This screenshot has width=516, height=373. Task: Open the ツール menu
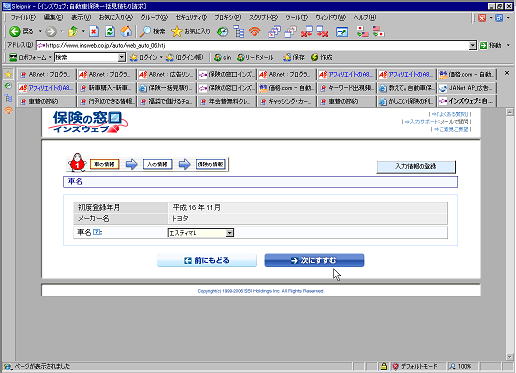tap(296, 17)
